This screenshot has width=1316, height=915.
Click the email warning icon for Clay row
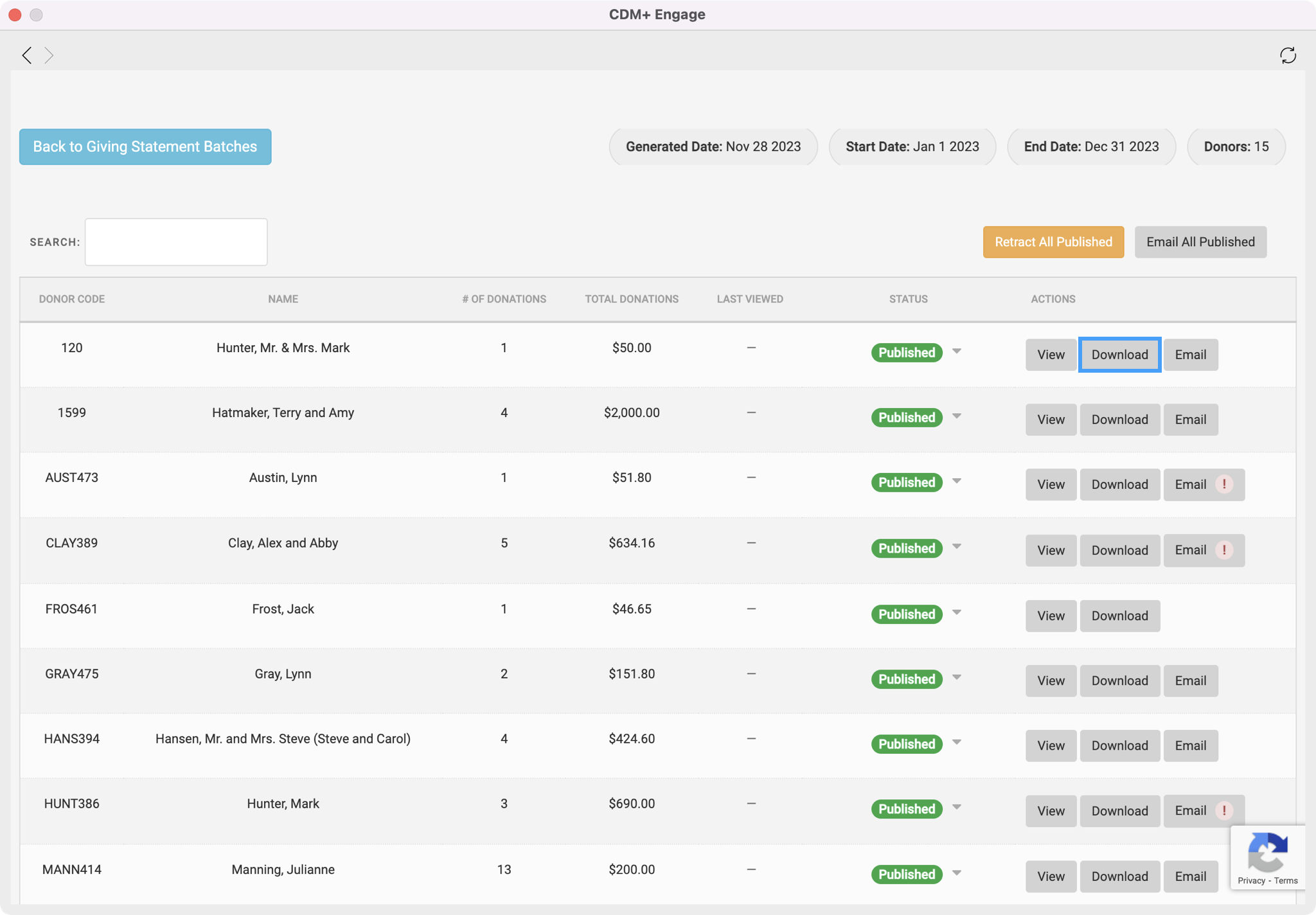tap(1224, 550)
